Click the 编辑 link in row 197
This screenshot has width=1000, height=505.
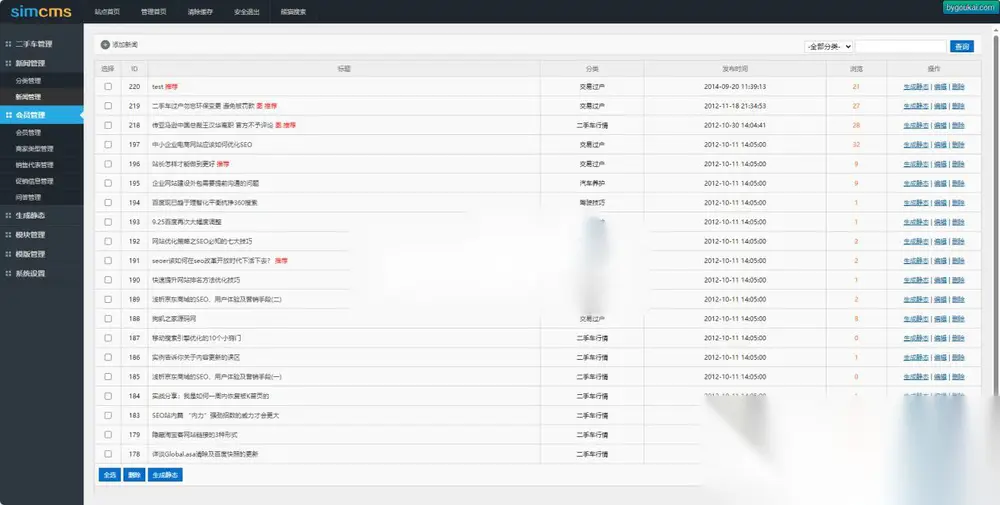tap(940, 145)
